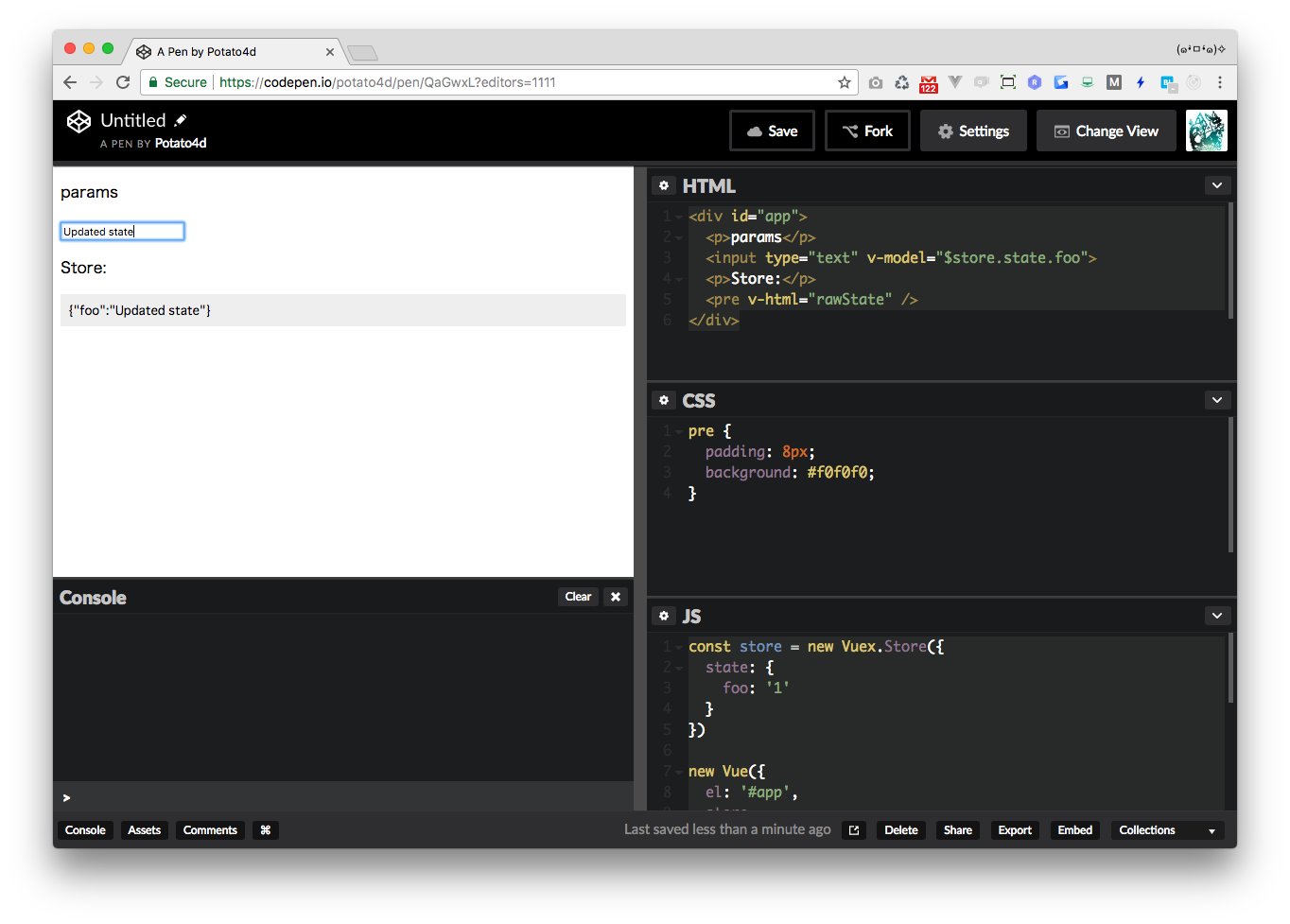This screenshot has width=1290, height=924.
Task: Open keyboard shortcuts via the command icon
Action: point(265,830)
